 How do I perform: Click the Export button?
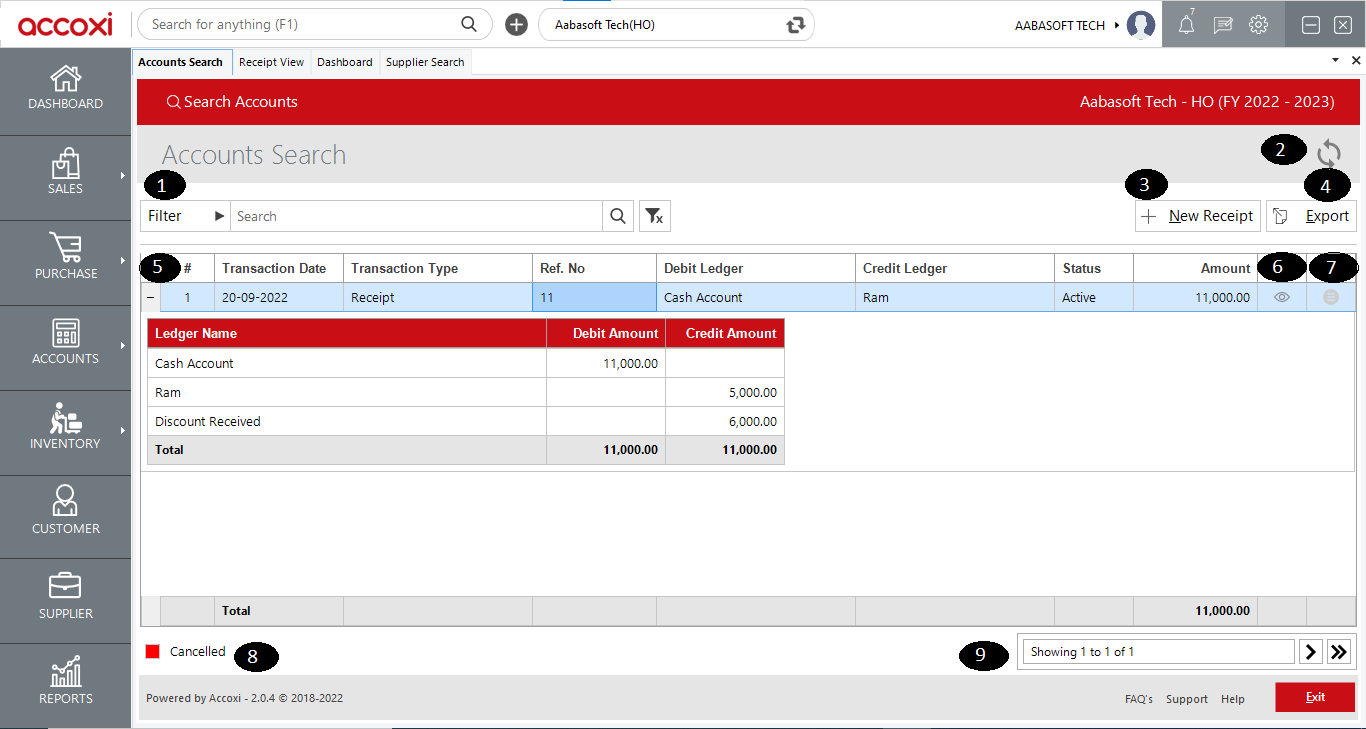coord(1311,216)
